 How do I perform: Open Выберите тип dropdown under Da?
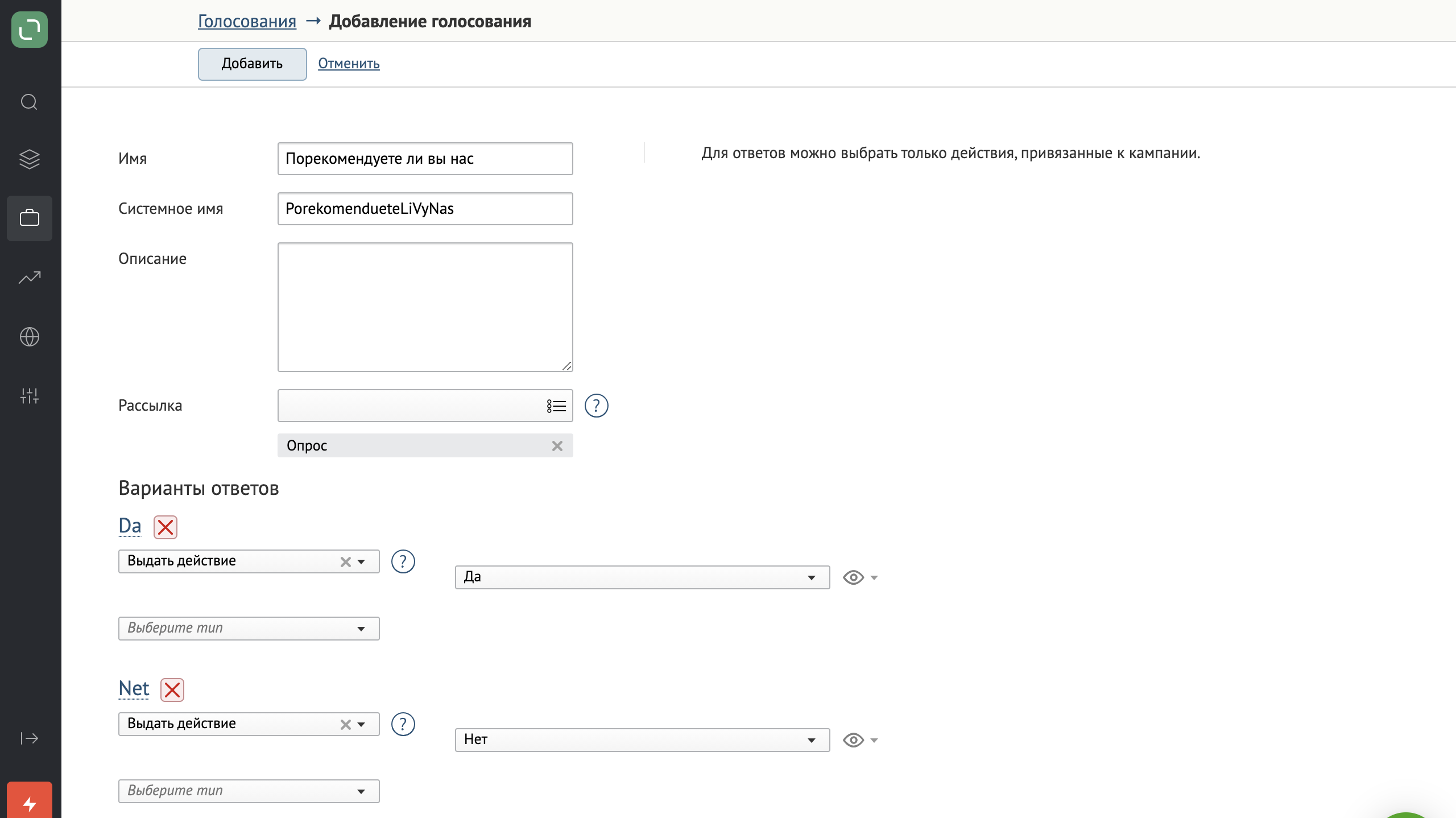(x=249, y=629)
